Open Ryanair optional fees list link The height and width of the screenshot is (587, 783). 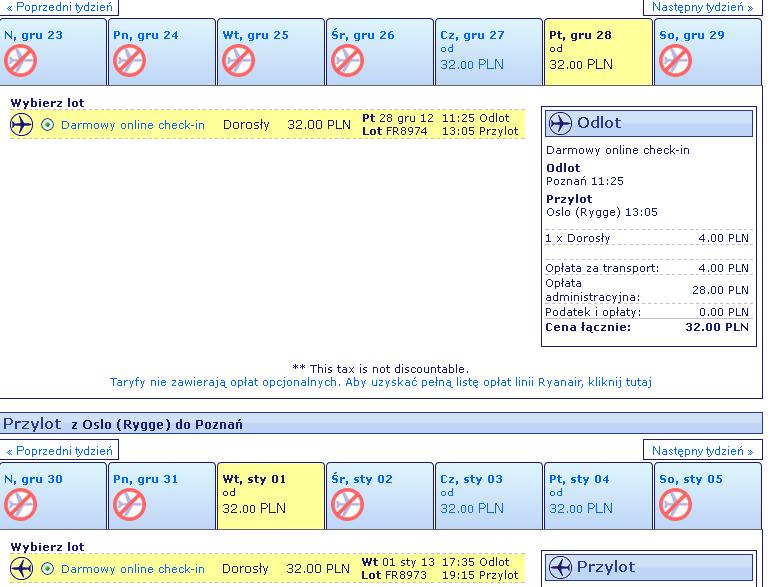coord(381,382)
